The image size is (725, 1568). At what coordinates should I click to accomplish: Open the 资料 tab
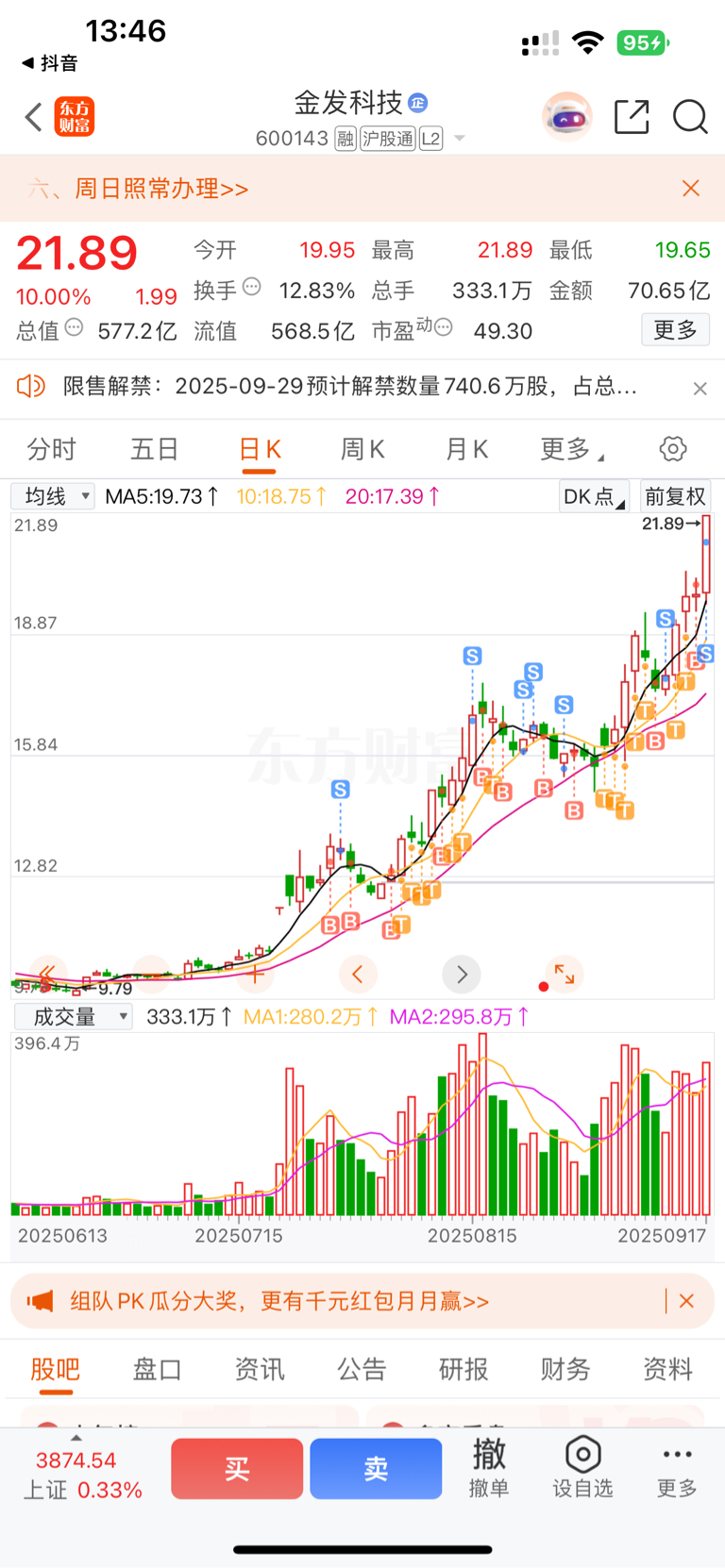(x=667, y=1369)
